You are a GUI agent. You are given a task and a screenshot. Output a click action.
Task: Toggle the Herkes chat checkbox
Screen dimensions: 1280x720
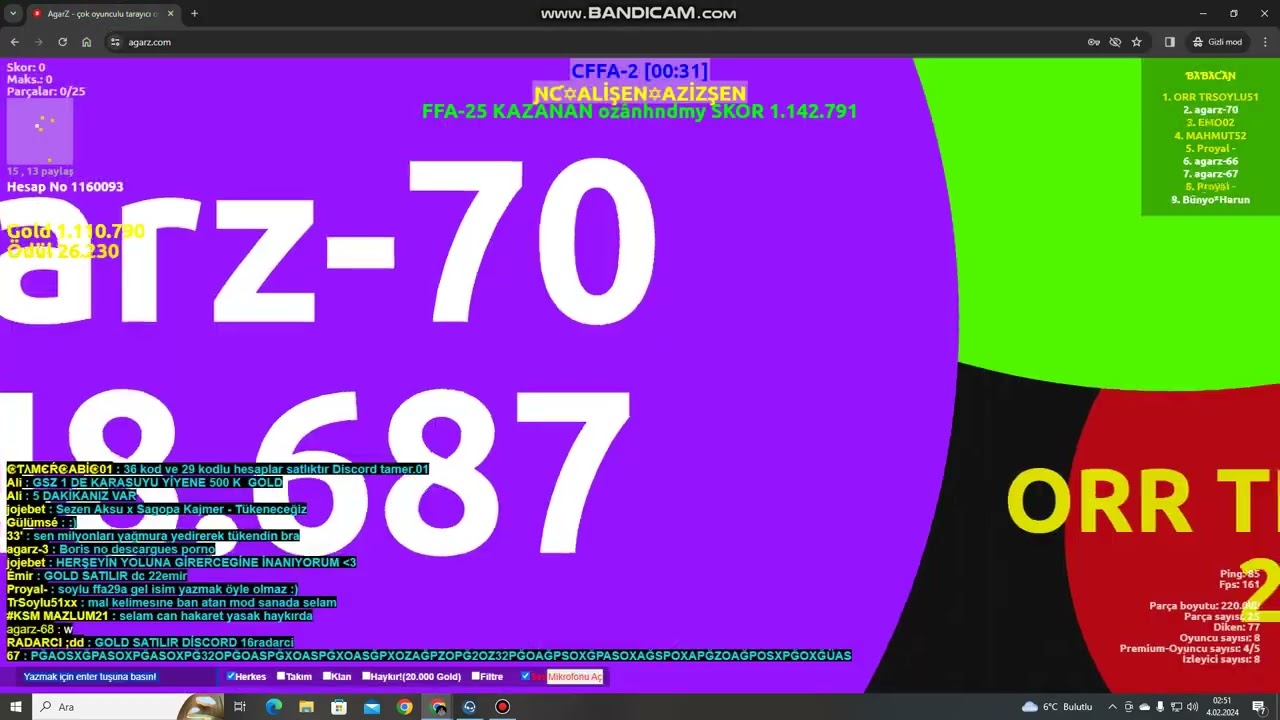[231, 677]
